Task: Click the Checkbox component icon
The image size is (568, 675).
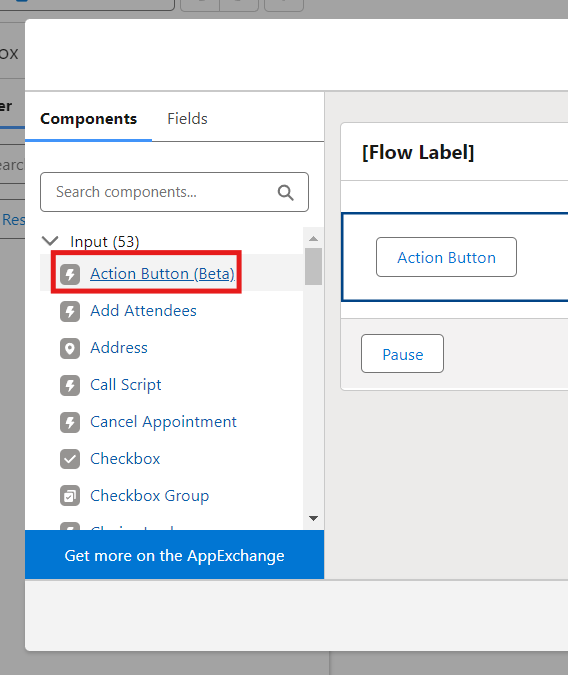Action: click(x=70, y=459)
